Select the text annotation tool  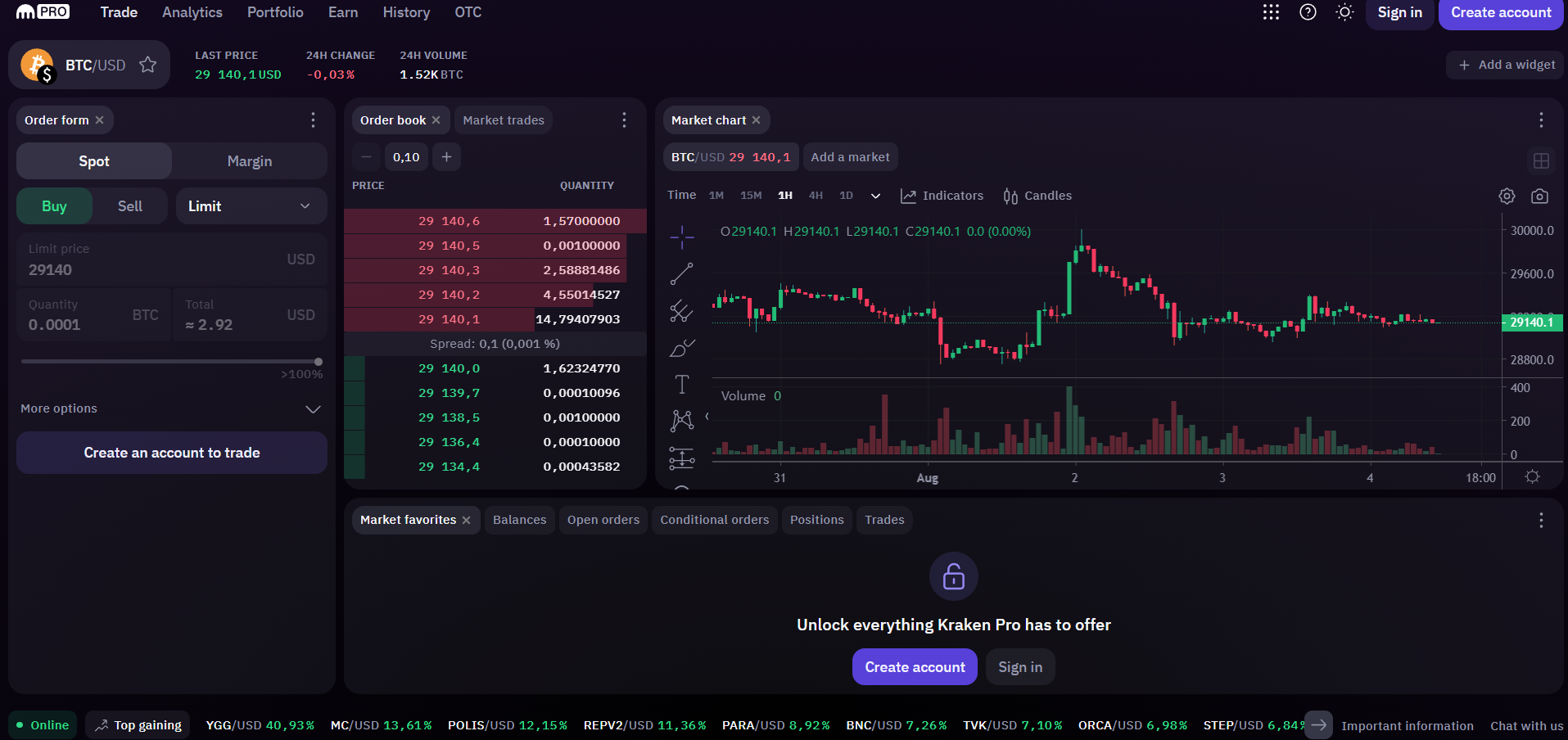click(x=681, y=384)
